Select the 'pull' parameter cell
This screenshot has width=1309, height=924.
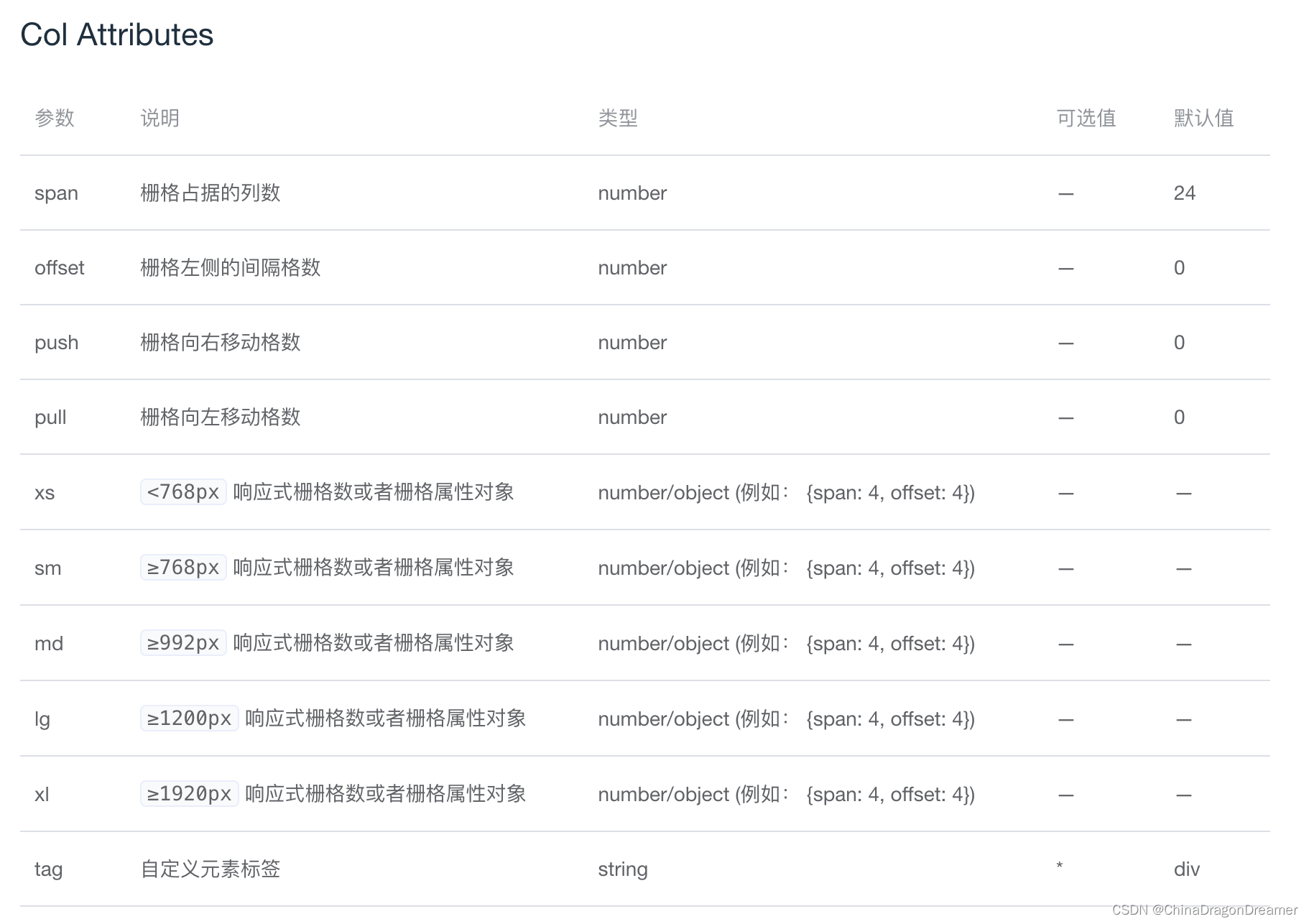(x=50, y=417)
